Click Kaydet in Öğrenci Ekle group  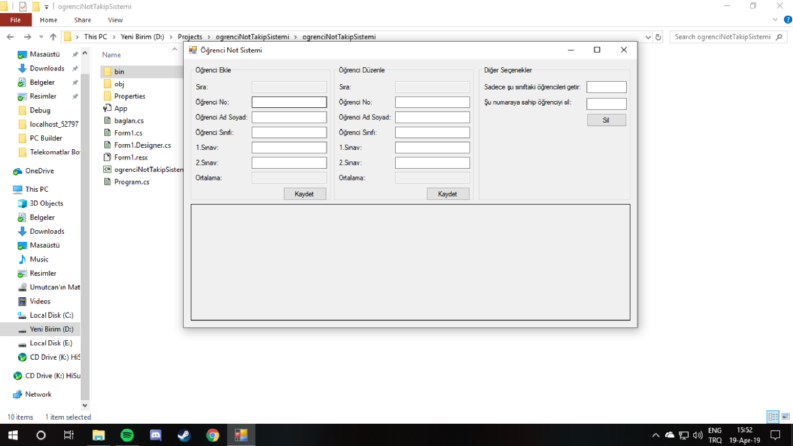pos(304,194)
